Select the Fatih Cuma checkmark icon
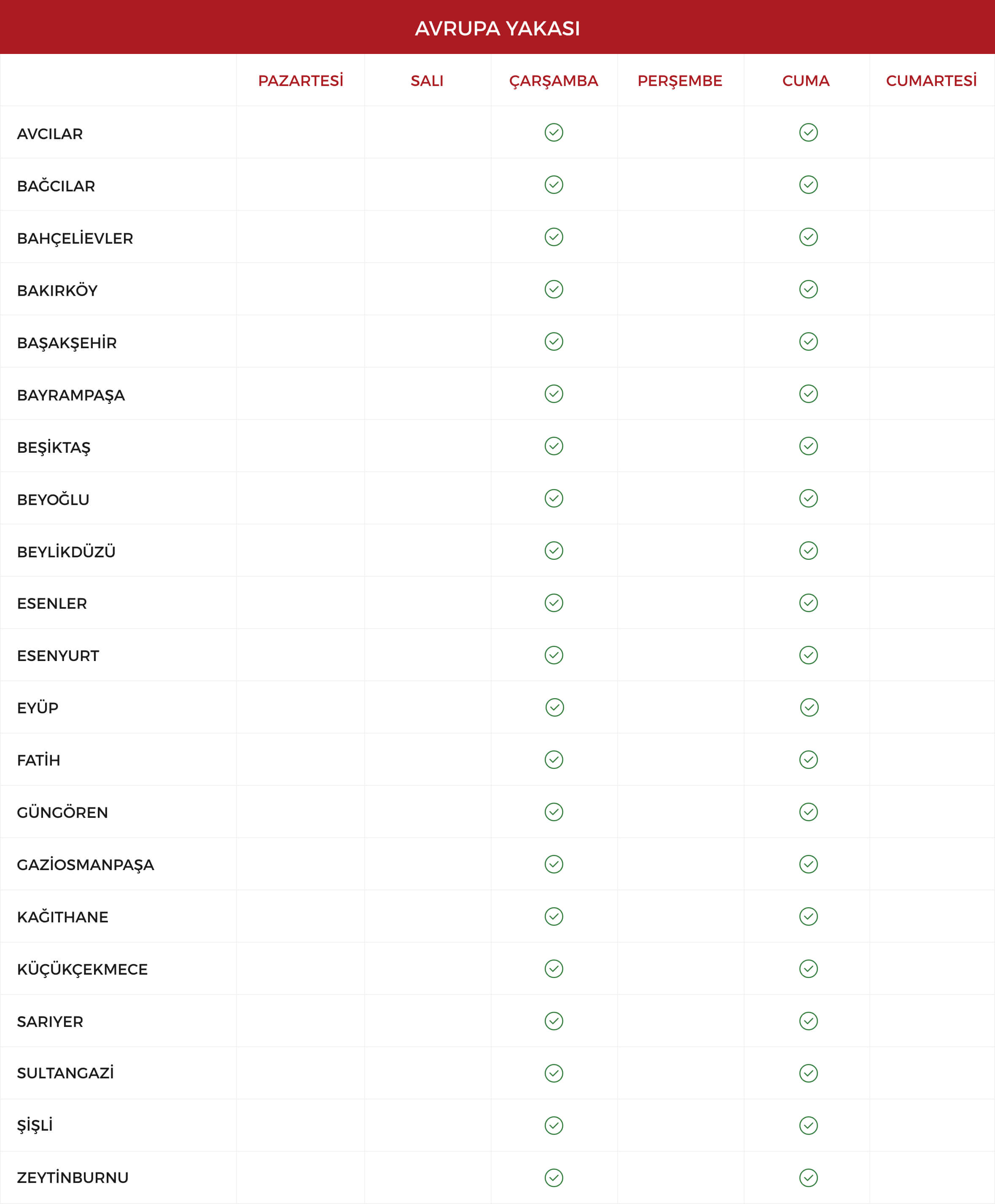The width and height of the screenshot is (995, 1204). [x=808, y=759]
